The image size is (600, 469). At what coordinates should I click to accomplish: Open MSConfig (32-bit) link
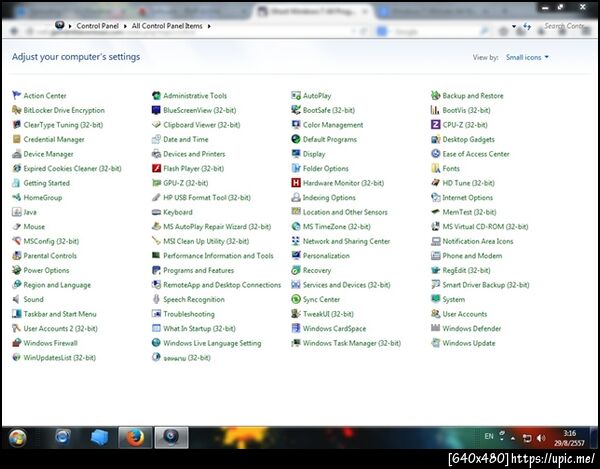51,241
